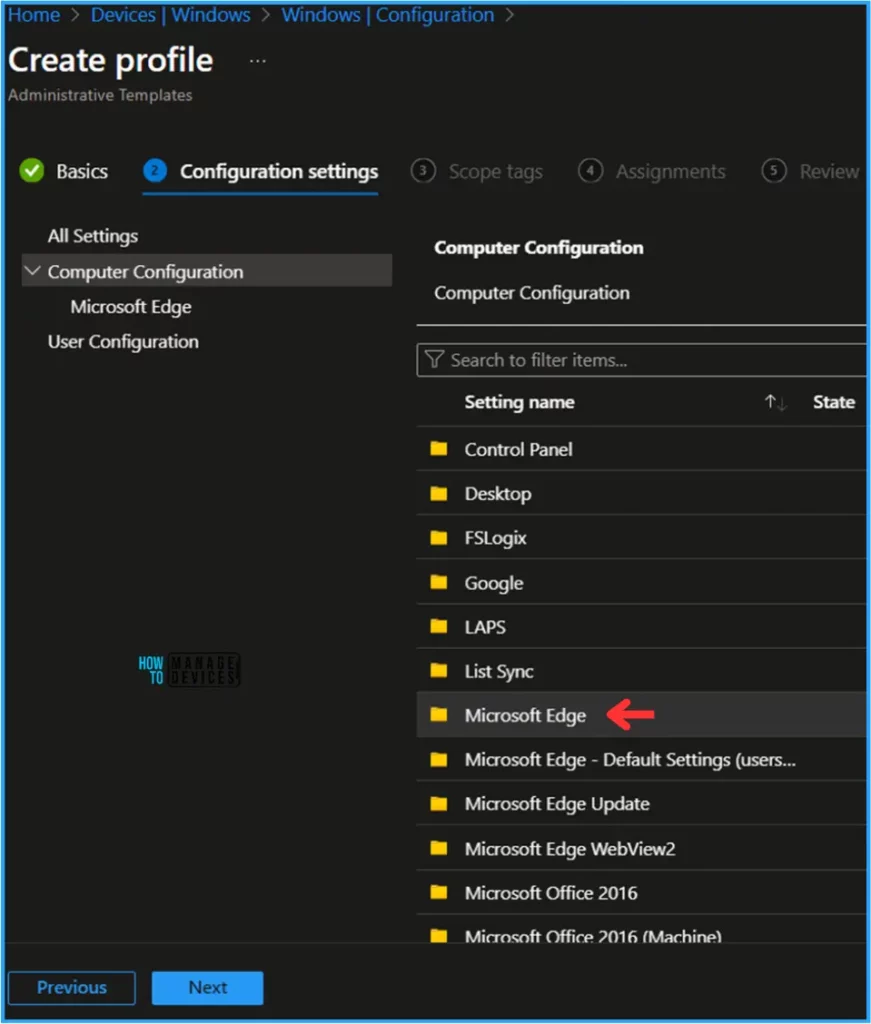Open the Microsoft Office 2016 row text

pos(550,893)
